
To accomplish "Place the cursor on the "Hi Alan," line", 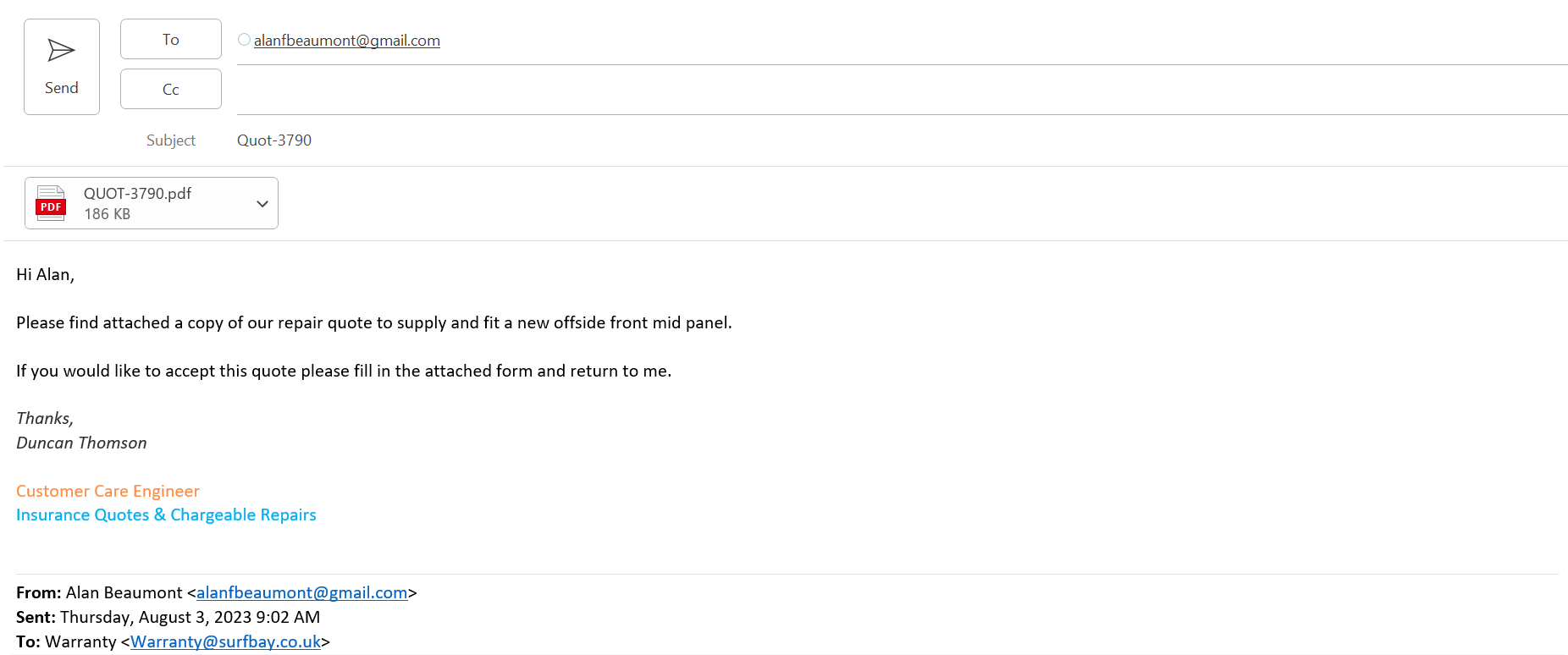I will [x=46, y=275].
